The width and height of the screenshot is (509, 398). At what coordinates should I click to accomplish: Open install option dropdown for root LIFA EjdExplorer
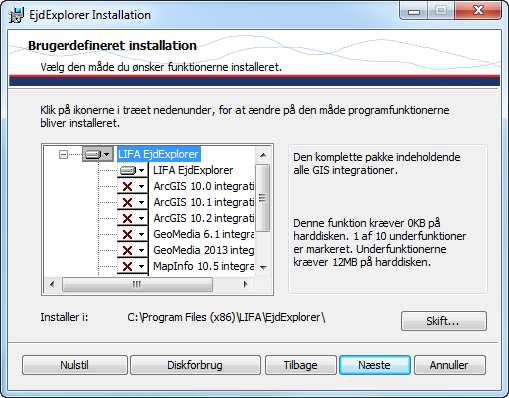(x=97, y=154)
